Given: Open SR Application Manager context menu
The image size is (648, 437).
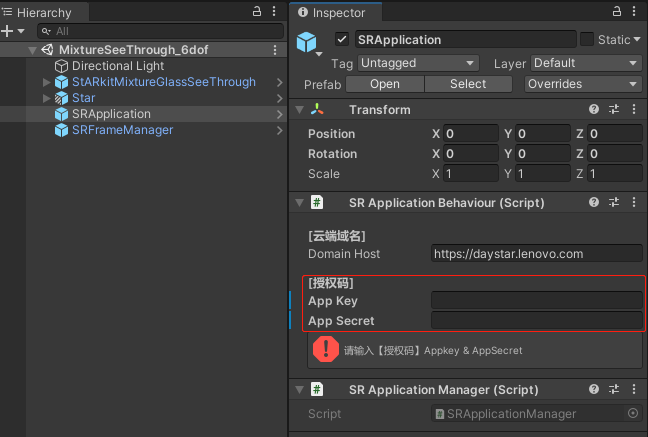Looking at the screenshot, I should click(634, 389).
